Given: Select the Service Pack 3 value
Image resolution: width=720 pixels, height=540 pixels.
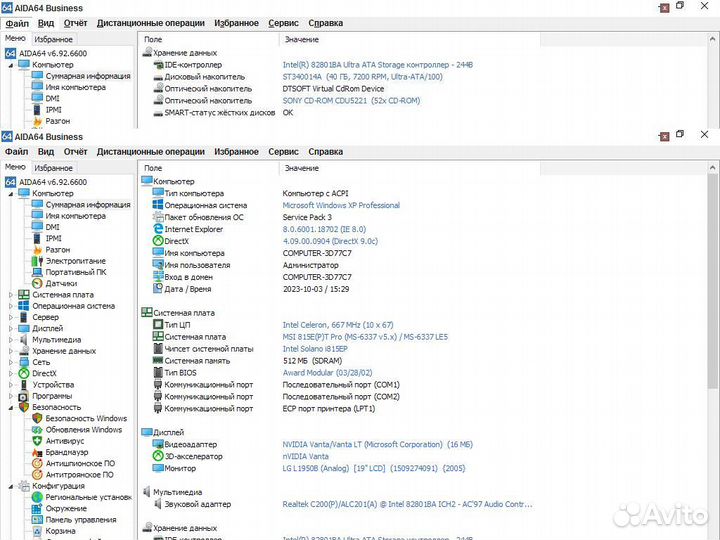Looking at the screenshot, I should pyautogui.click(x=307, y=217).
